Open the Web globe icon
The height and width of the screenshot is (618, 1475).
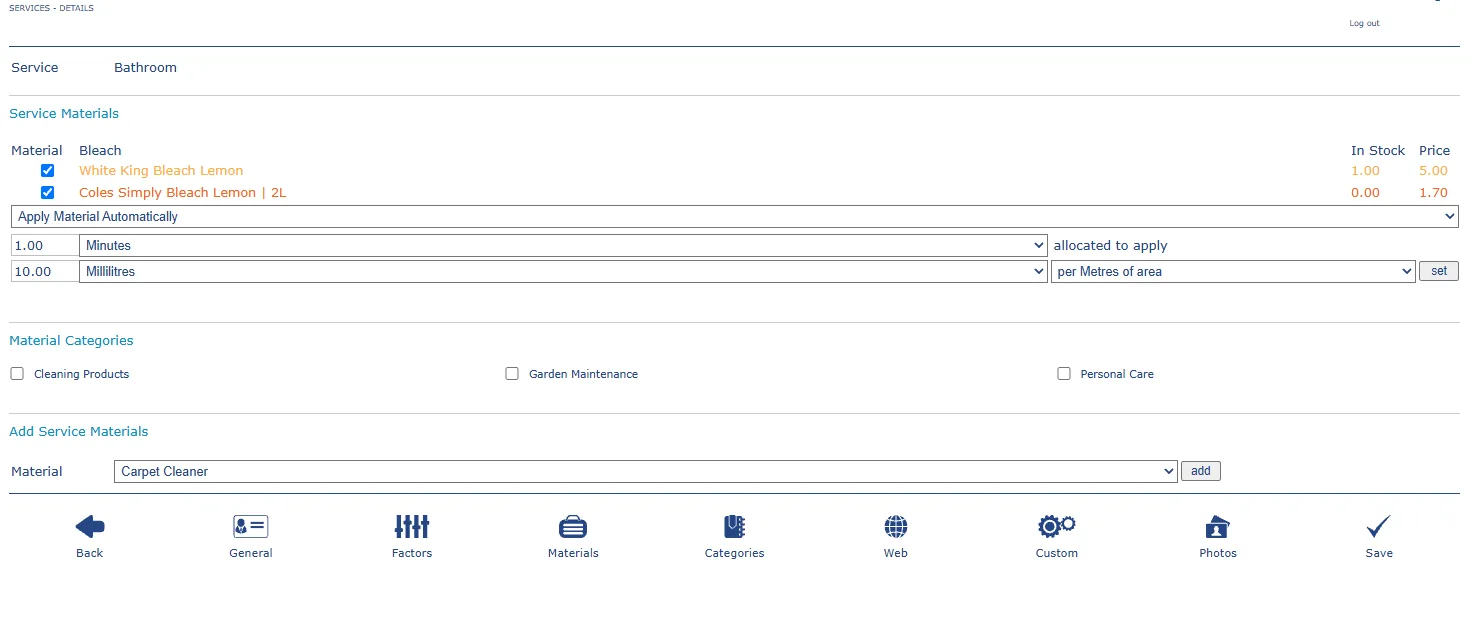click(x=896, y=526)
